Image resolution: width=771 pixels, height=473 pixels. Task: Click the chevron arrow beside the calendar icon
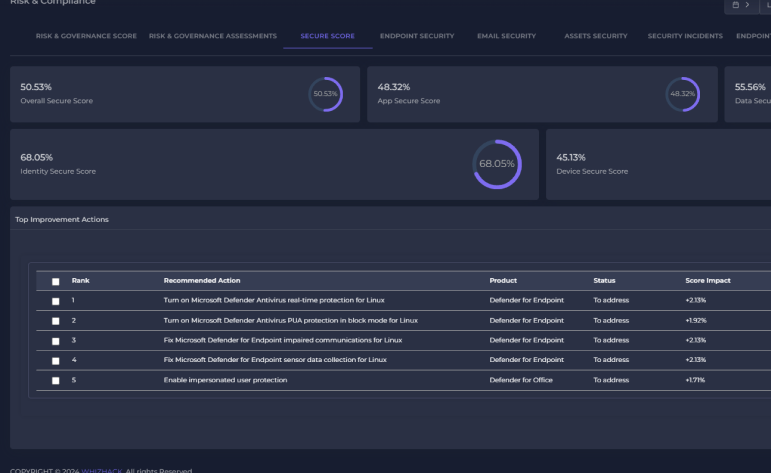point(747,5)
